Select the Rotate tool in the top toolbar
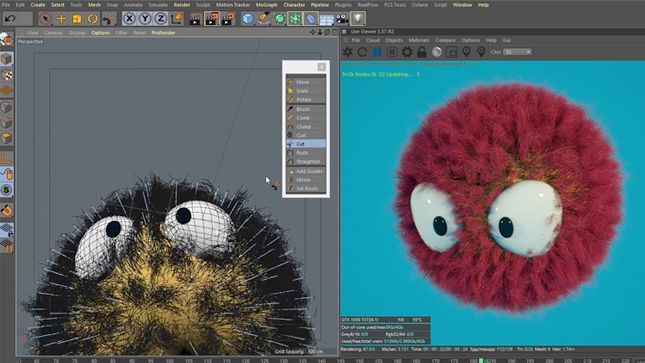645x363 pixels. (93, 19)
